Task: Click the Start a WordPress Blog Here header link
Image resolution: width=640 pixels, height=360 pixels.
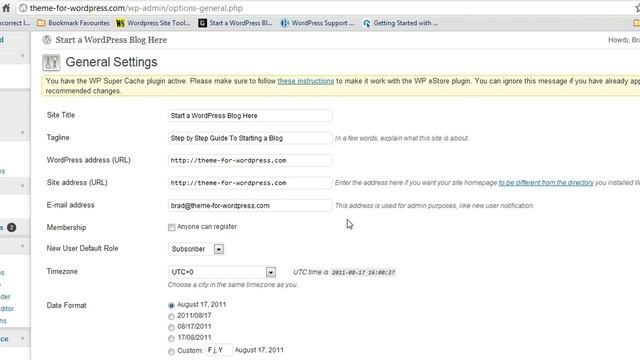Action: pos(111,40)
